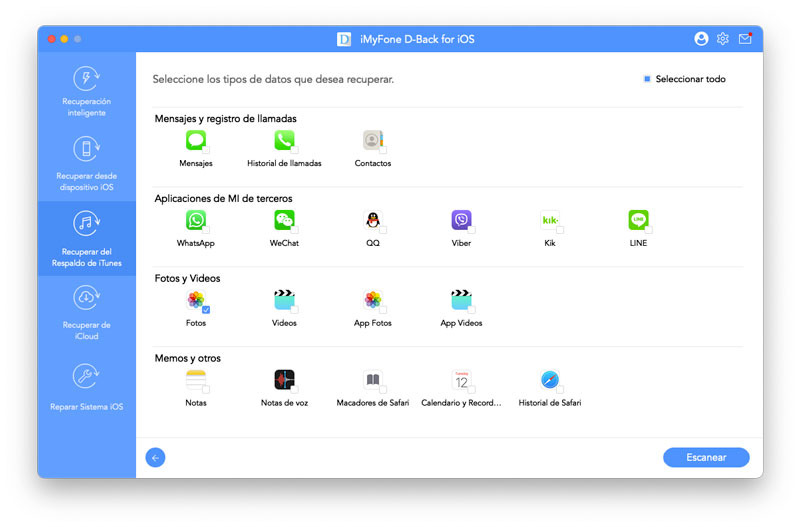This screenshot has height=527, width=800.
Task: Open the user account icon
Action: 701,39
